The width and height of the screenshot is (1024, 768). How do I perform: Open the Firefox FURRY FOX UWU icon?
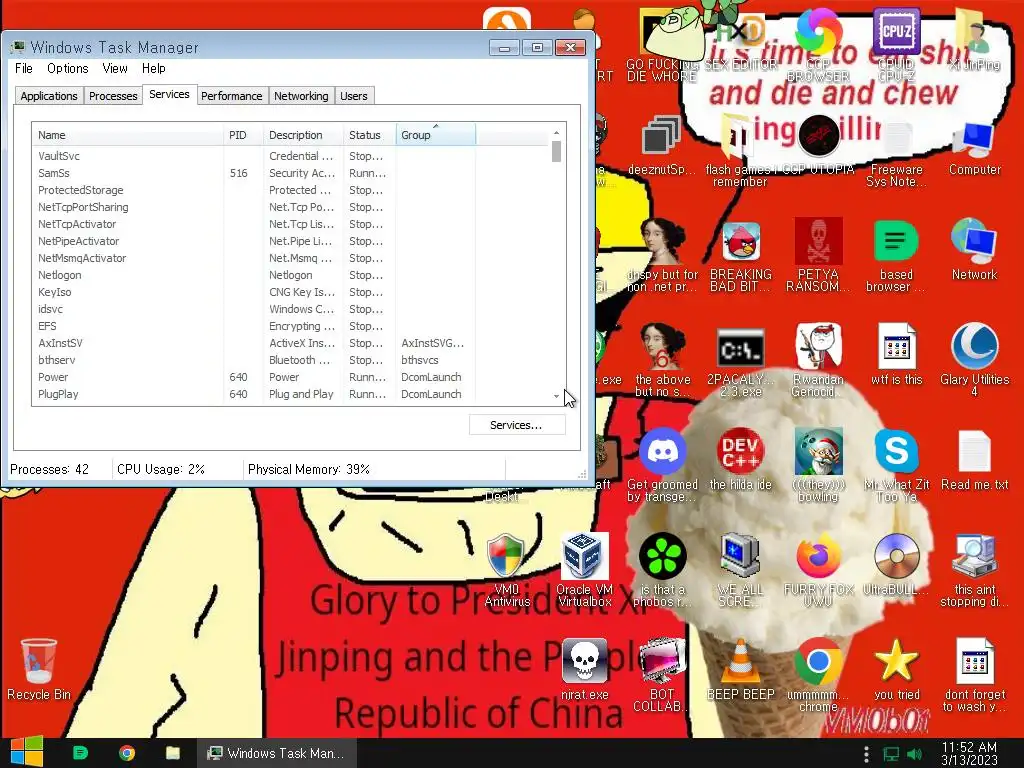[818, 570]
